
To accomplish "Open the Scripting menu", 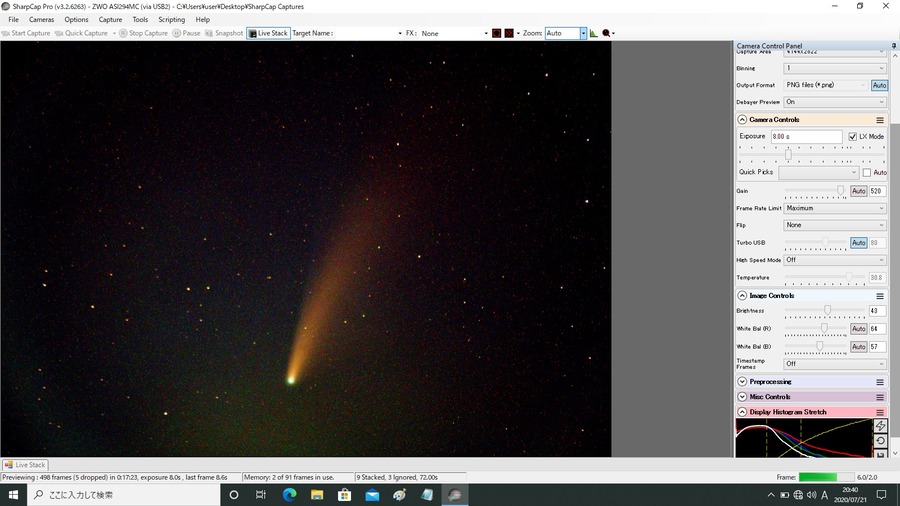I will (171, 20).
